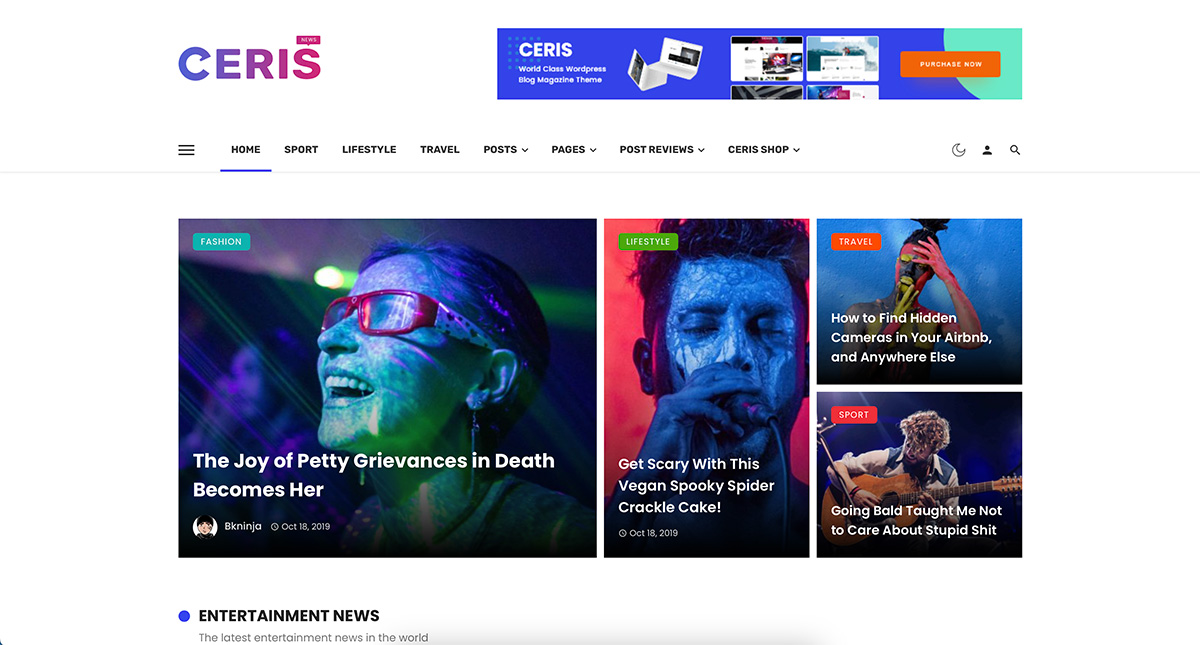Click the Bkninja author avatar
The width and height of the screenshot is (1200, 645).
pos(205,527)
